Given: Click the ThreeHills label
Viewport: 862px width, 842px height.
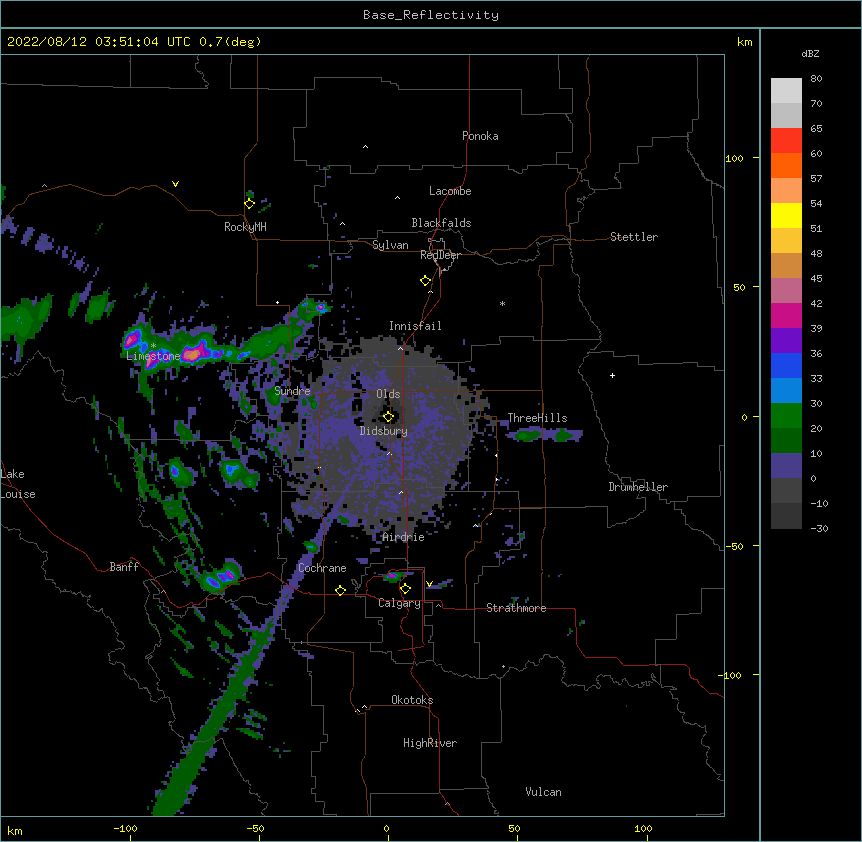Looking at the screenshot, I should [x=537, y=418].
